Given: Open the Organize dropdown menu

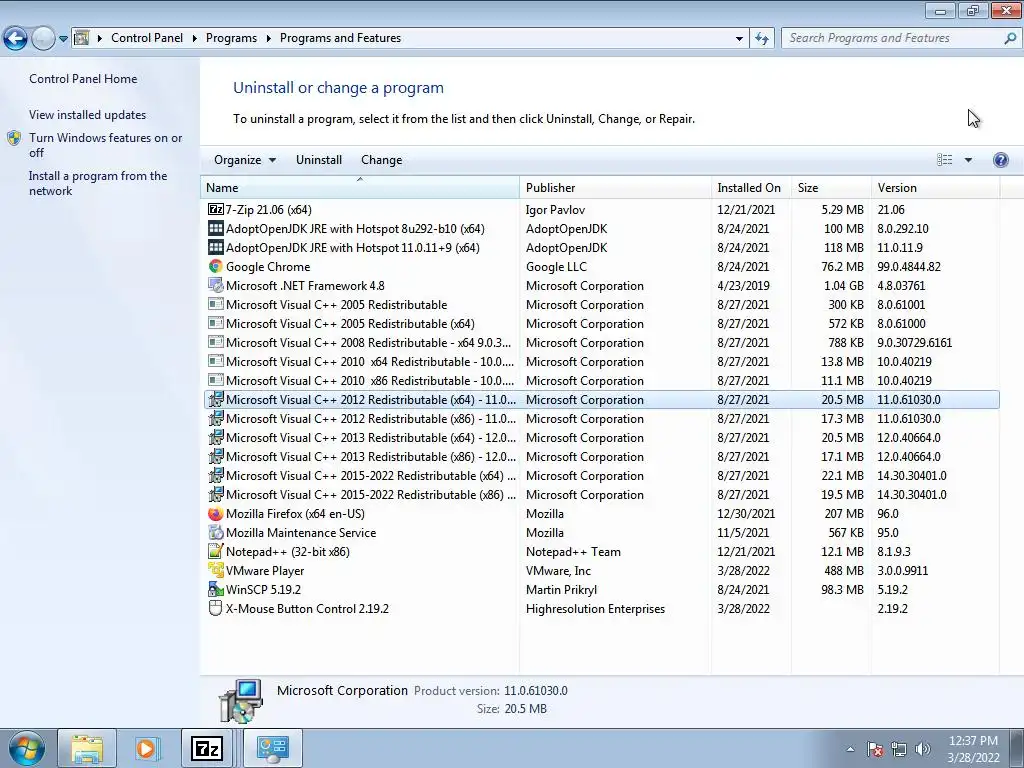Looking at the screenshot, I should [245, 160].
